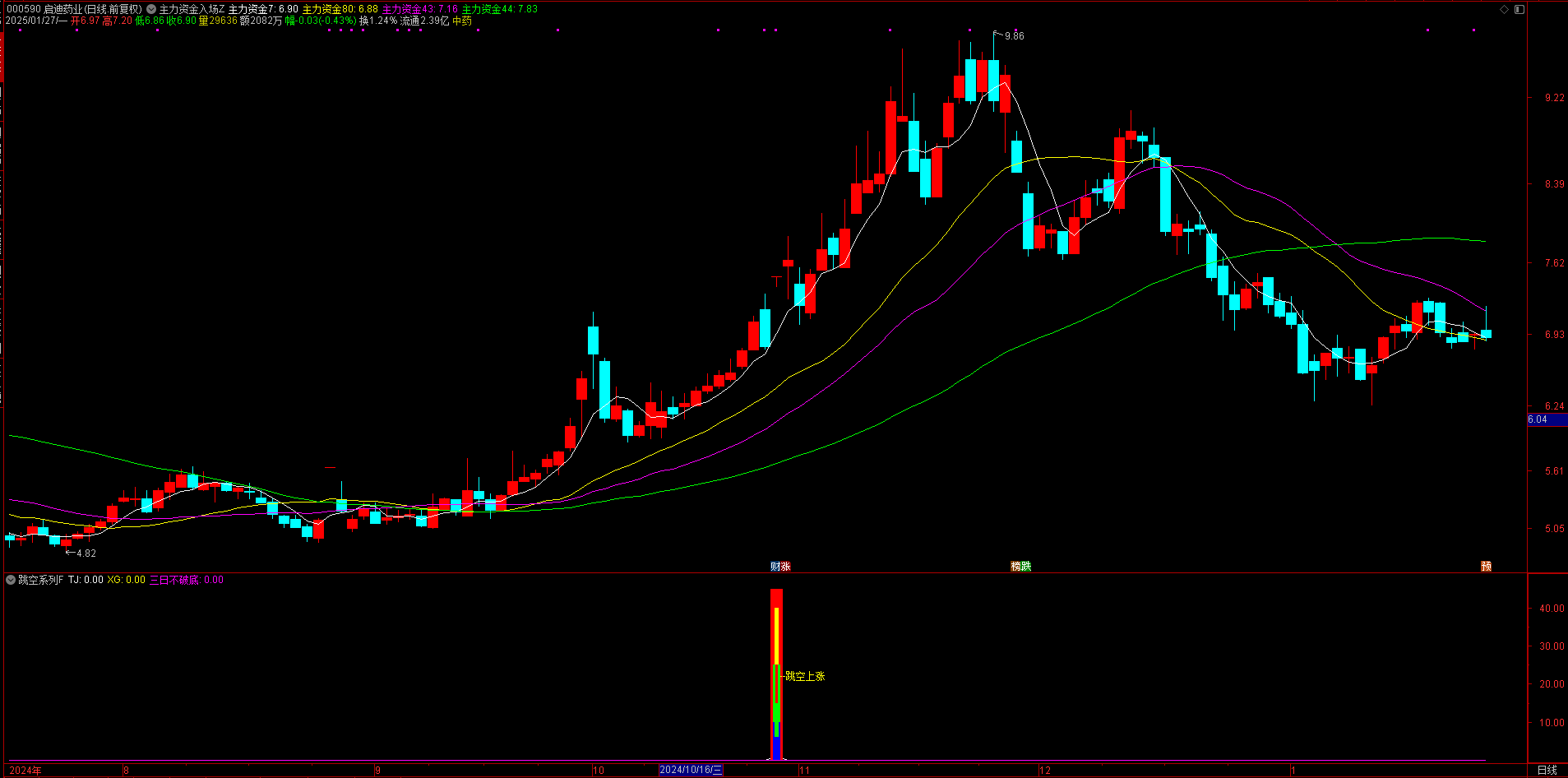The width and height of the screenshot is (1568, 778).
Task: Click the yellow 主力资金80: 6.88 label
Action: [340, 9]
